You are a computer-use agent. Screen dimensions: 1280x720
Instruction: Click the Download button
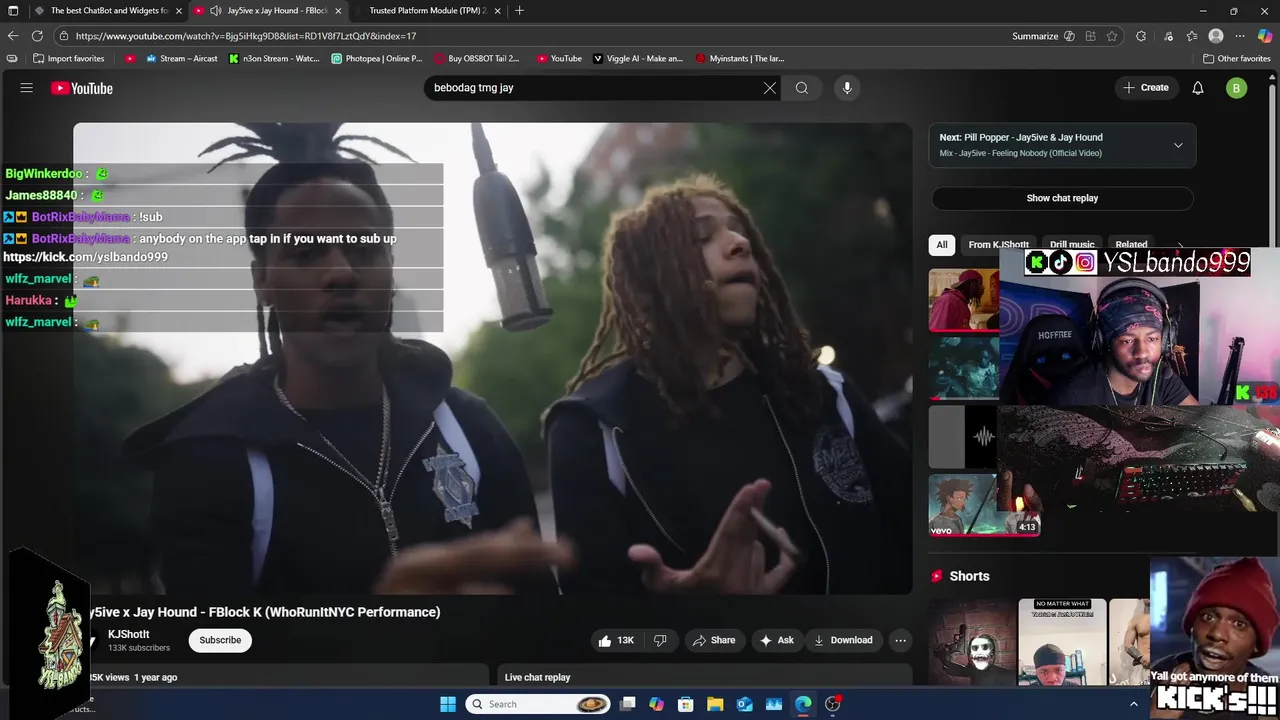coord(843,640)
